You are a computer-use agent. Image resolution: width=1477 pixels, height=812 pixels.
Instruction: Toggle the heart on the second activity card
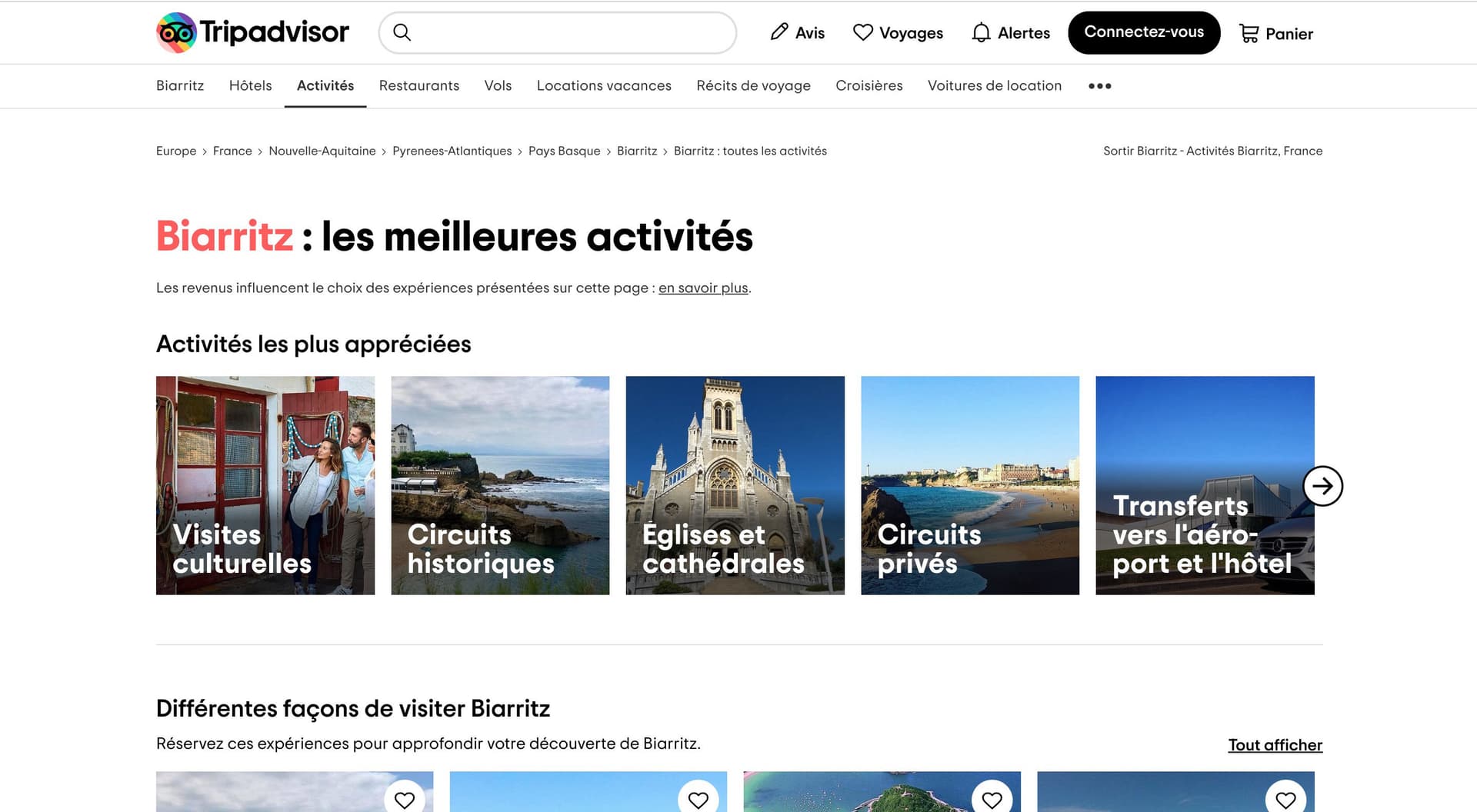pyautogui.click(x=698, y=800)
